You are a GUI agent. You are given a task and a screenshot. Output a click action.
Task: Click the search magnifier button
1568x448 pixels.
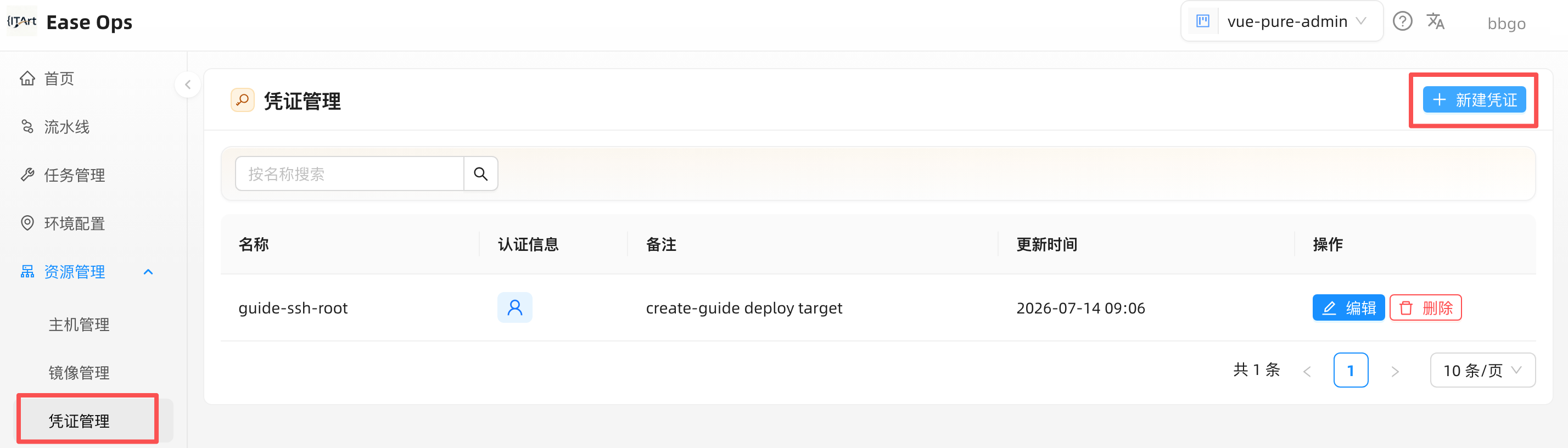(x=481, y=174)
